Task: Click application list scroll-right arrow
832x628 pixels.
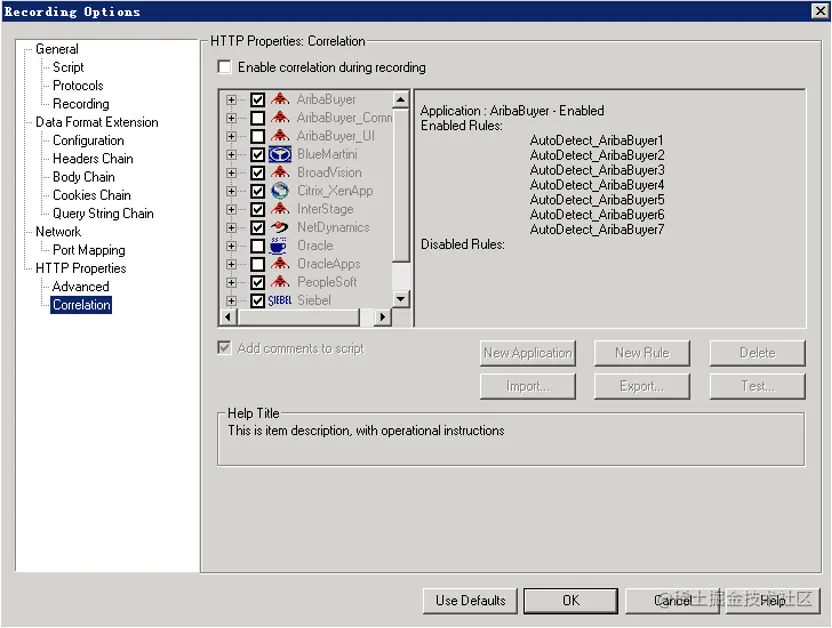Action: [383, 317]
